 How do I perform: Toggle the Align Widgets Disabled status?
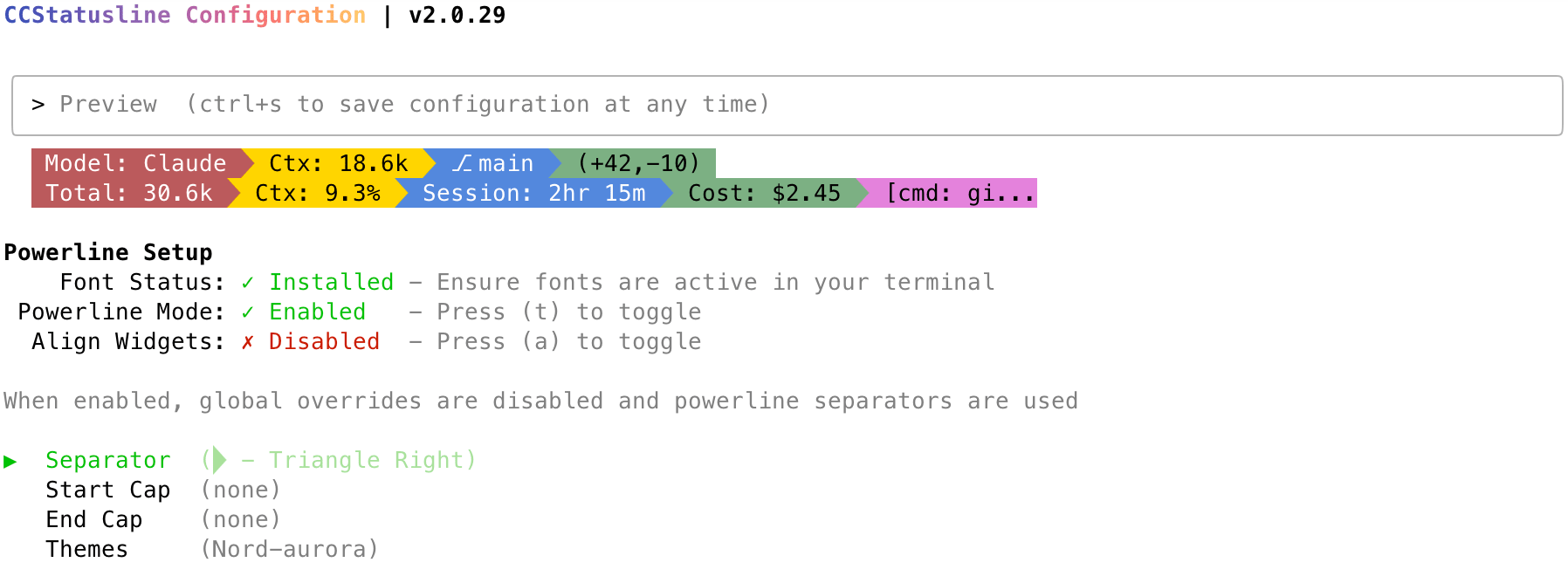tap(325, 341)
